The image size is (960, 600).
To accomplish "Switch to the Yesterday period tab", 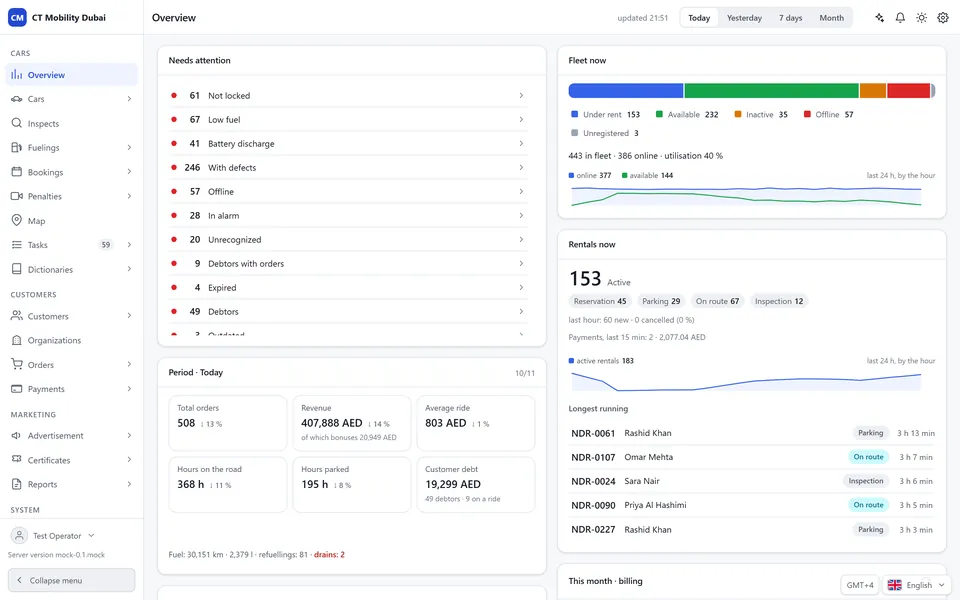I will [x=744, y=18].
